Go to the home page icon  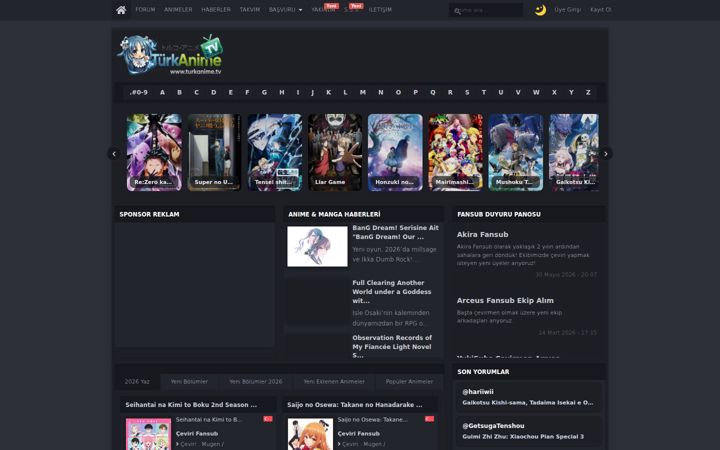point(121,10)
